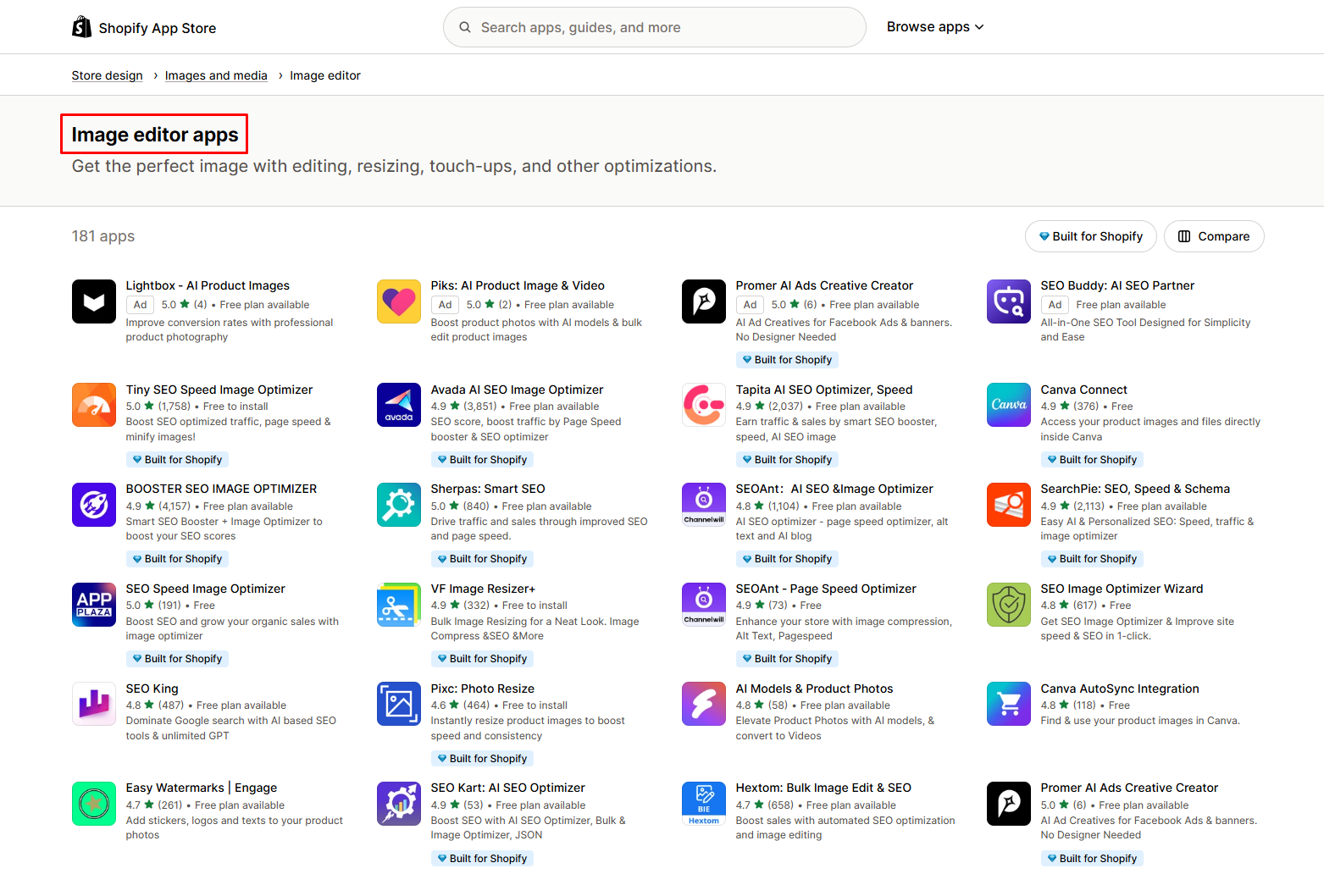Image resolution: width=1324 pixels, height=896 pixels.
Task: Open the Easy Watermarks green star icon
Action: coord(93,804)
